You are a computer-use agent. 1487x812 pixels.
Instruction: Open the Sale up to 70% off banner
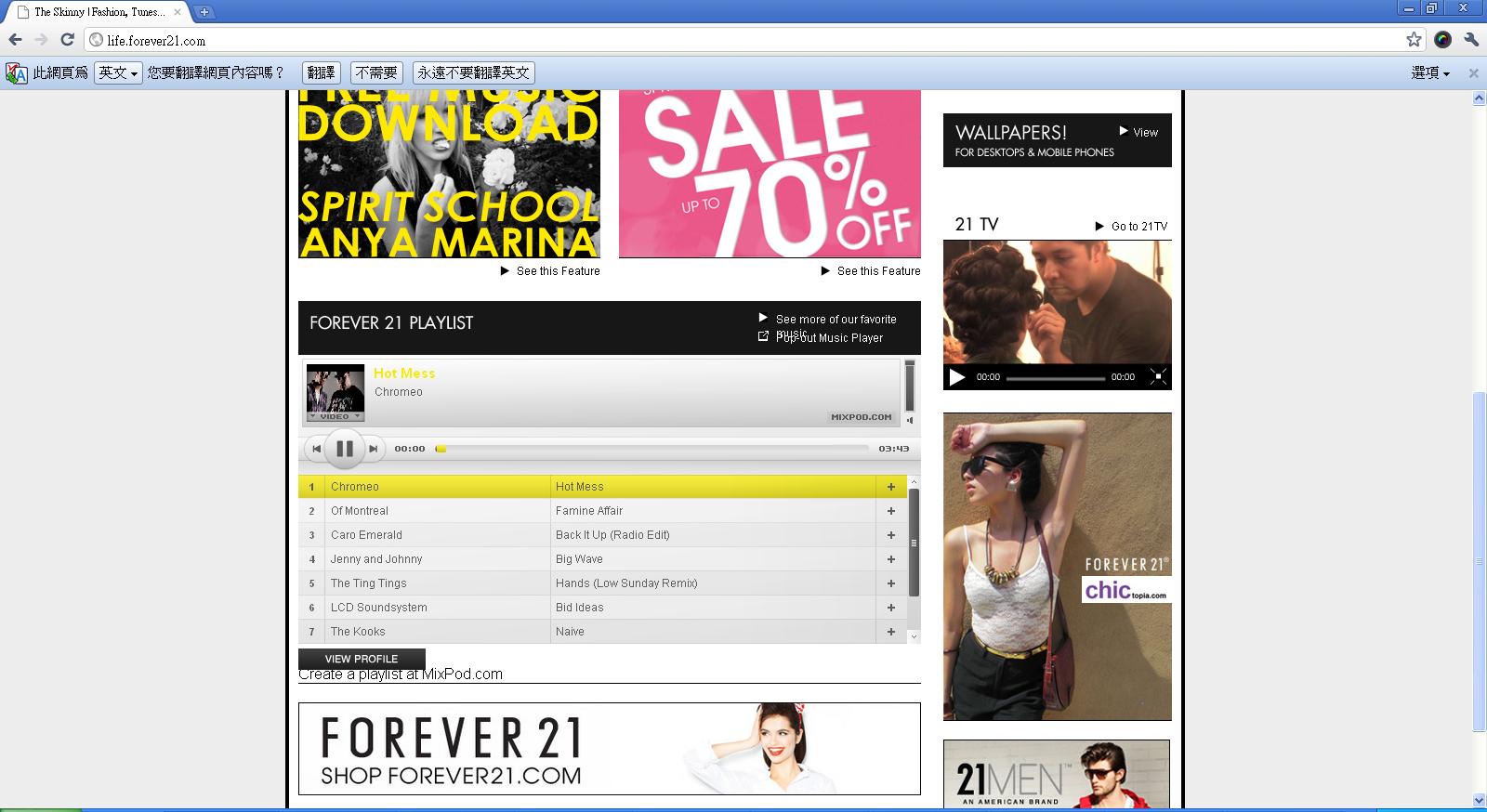770,175
